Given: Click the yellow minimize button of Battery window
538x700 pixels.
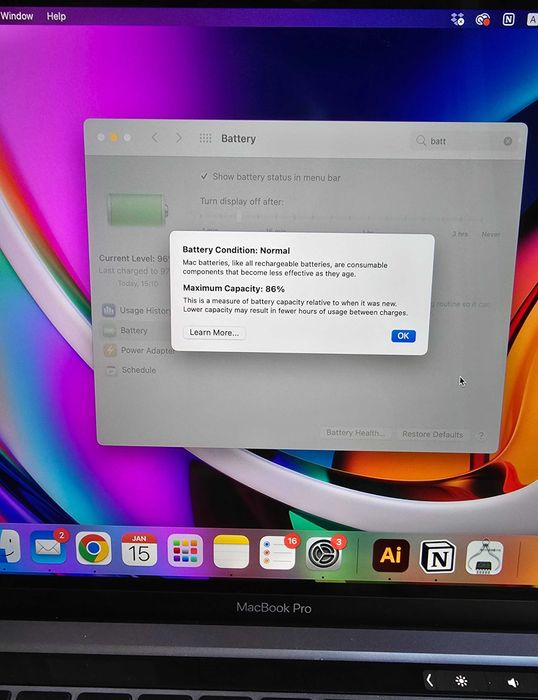Looking at the screenshot, I should tap(114, 137).
